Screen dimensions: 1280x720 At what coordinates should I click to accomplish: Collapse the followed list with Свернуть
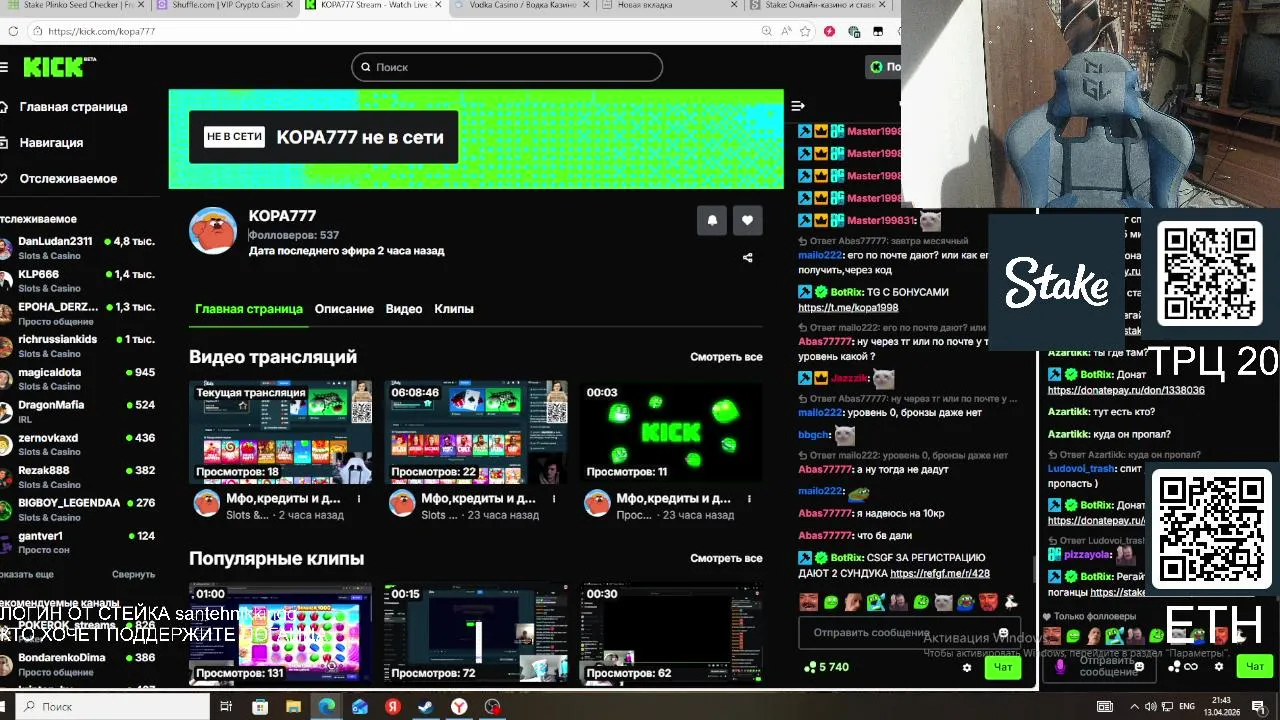click(133, 575)
